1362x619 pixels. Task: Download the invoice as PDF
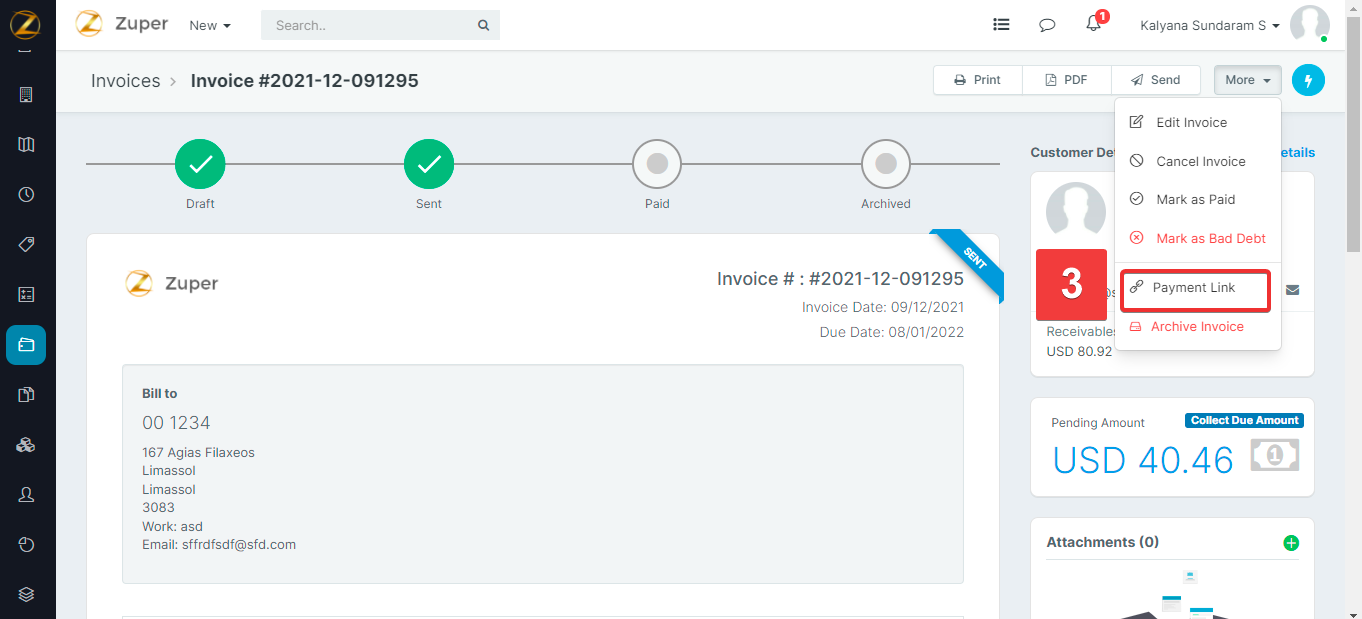pyautogui.click(x=1067, y=80)
